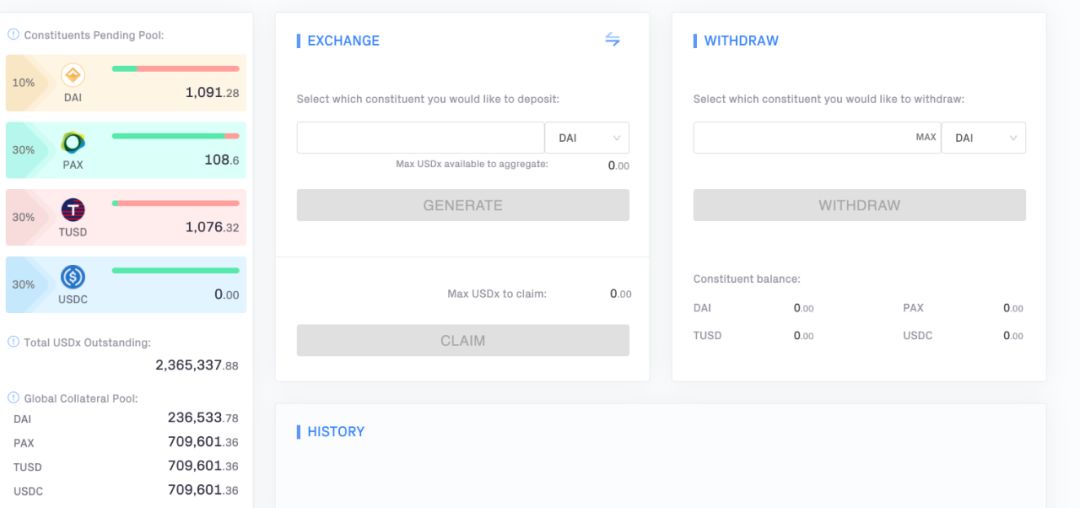Click the GENERATE button
This screenshot has width=1080, height=508.
463,205
